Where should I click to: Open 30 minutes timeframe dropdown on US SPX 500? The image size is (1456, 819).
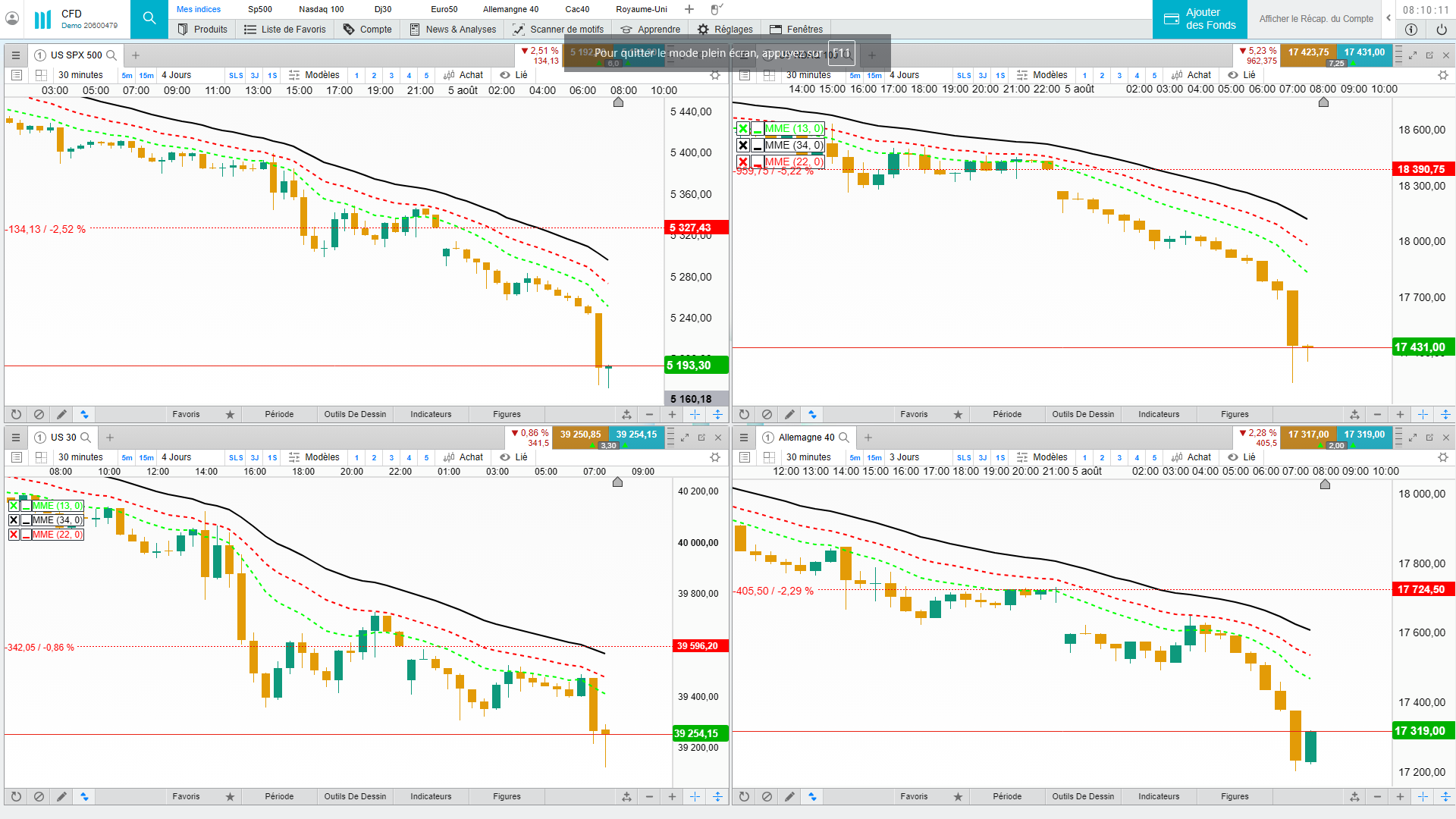click(80, 75)
